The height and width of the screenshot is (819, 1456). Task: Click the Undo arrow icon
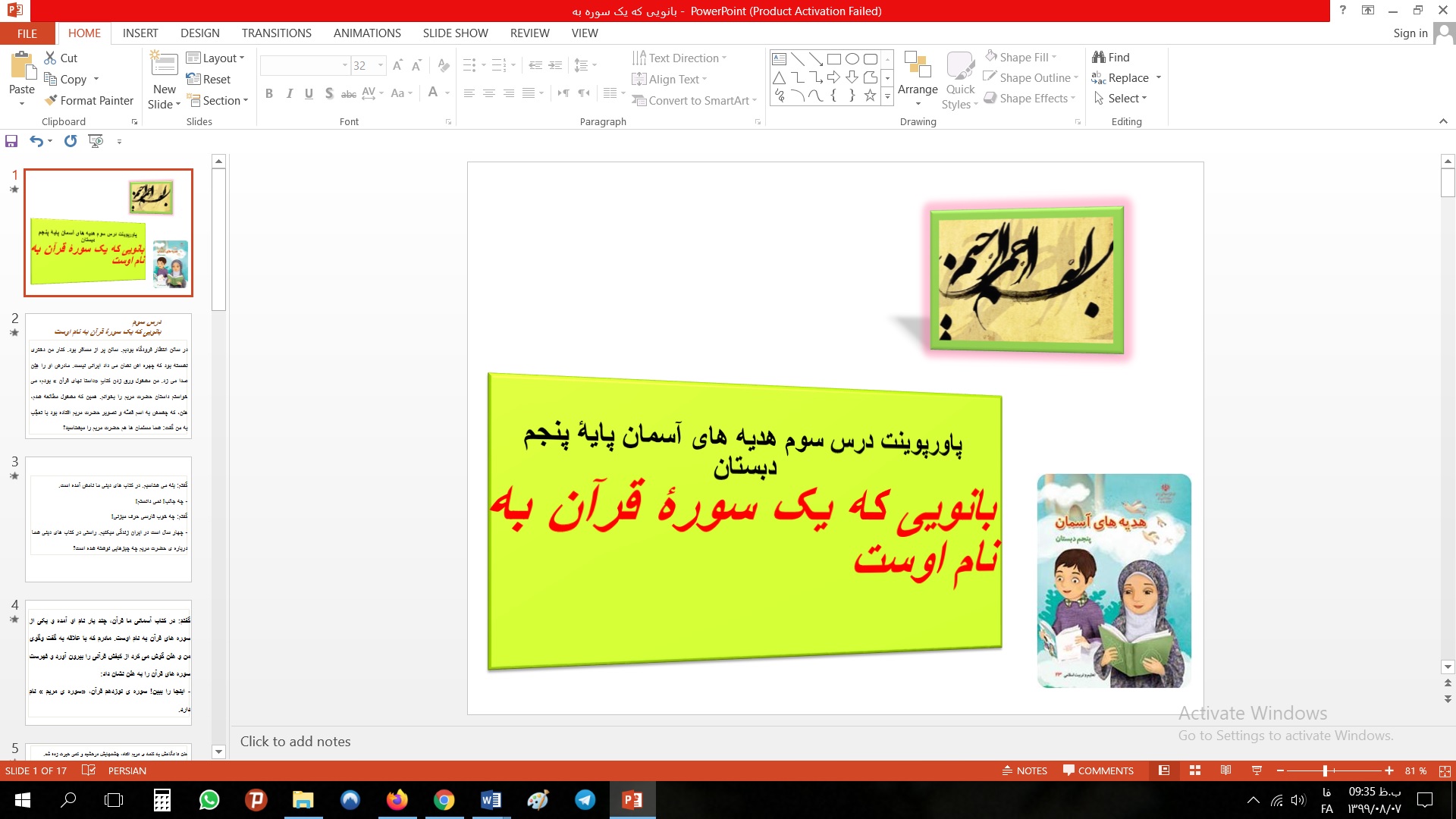[x=36, y=141]
